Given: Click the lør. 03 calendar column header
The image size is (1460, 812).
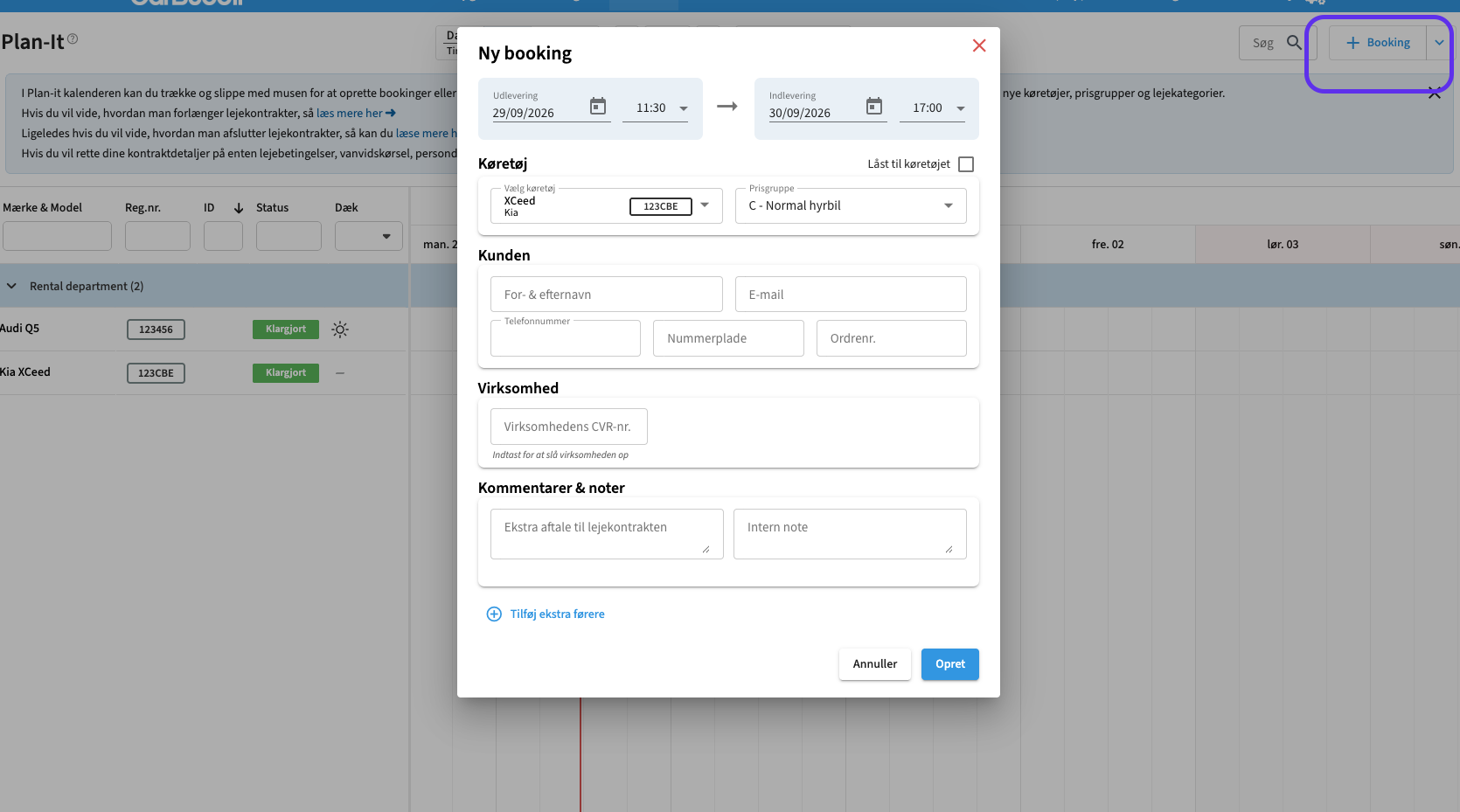Looking at the screenshot, I should pos(1283,245).
